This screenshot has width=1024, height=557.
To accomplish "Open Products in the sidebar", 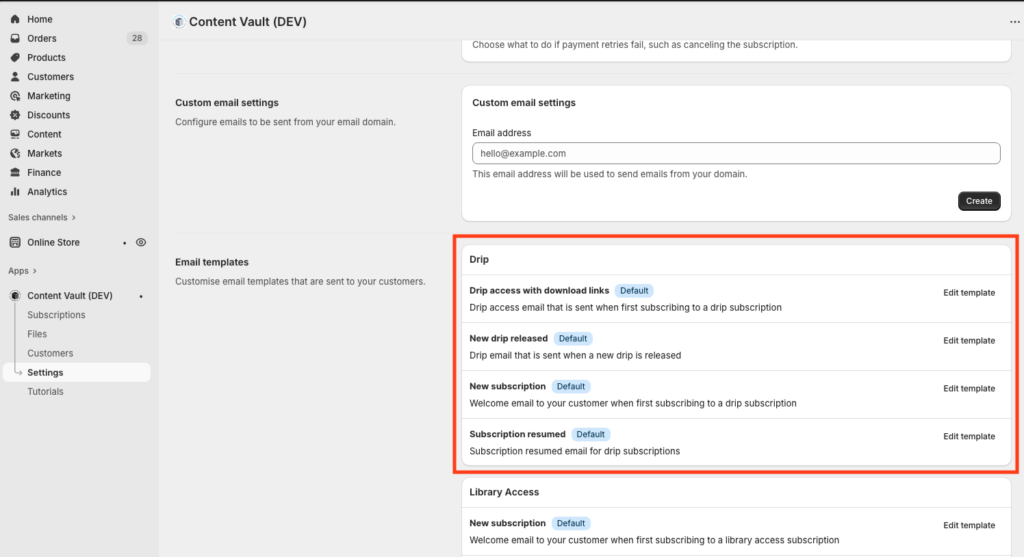I will [46, 57].
